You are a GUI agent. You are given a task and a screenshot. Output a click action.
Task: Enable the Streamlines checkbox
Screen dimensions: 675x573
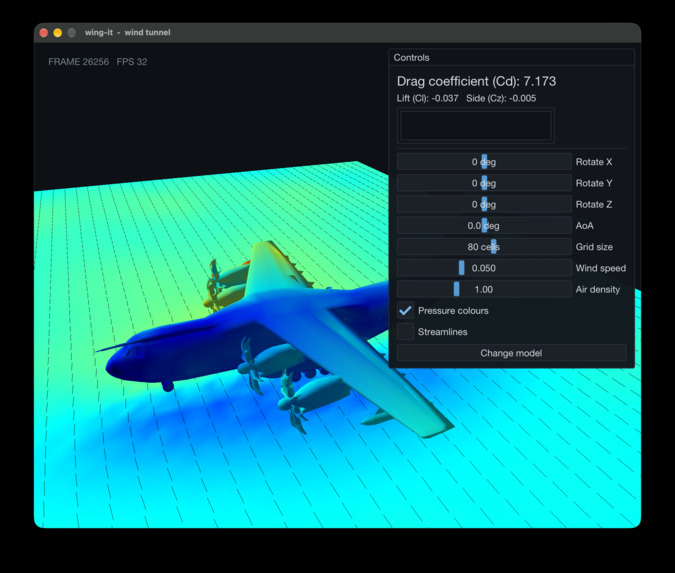(x=405, y=331)
